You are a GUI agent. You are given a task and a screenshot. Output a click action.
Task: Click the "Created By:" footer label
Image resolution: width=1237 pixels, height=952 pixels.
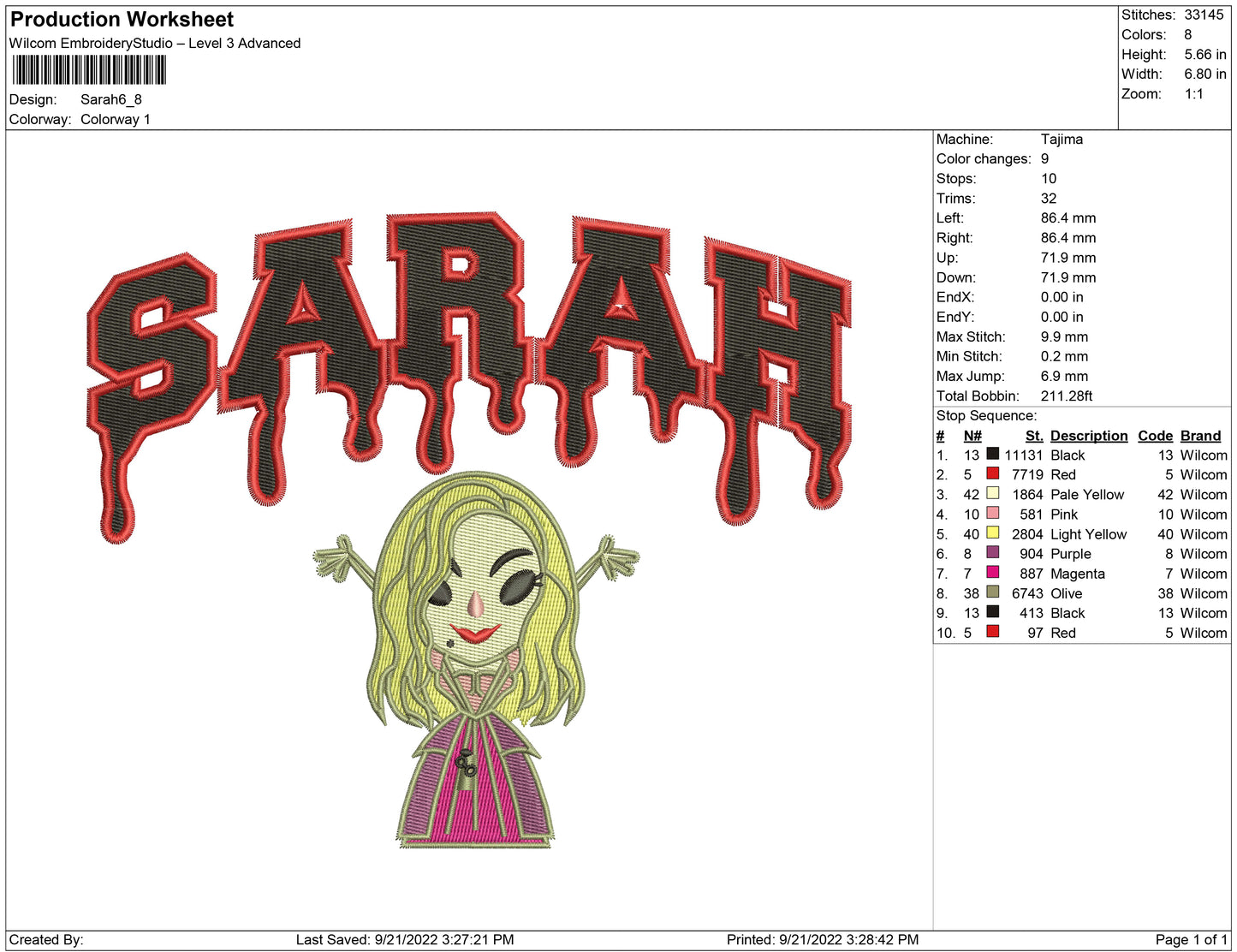(46, 939)
